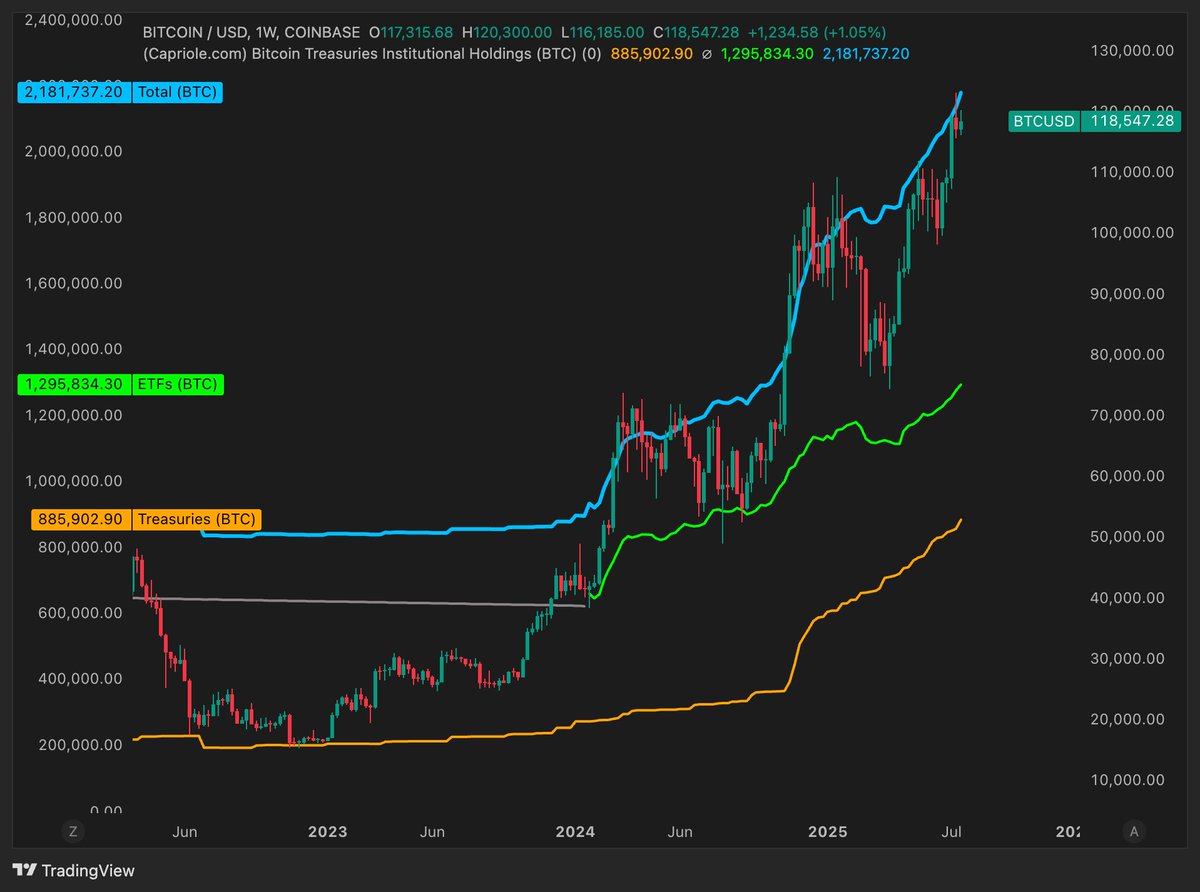Click the 1,295,834.30 green value tag
Viewport: 1200px width, 892px height.
[75, 383]
